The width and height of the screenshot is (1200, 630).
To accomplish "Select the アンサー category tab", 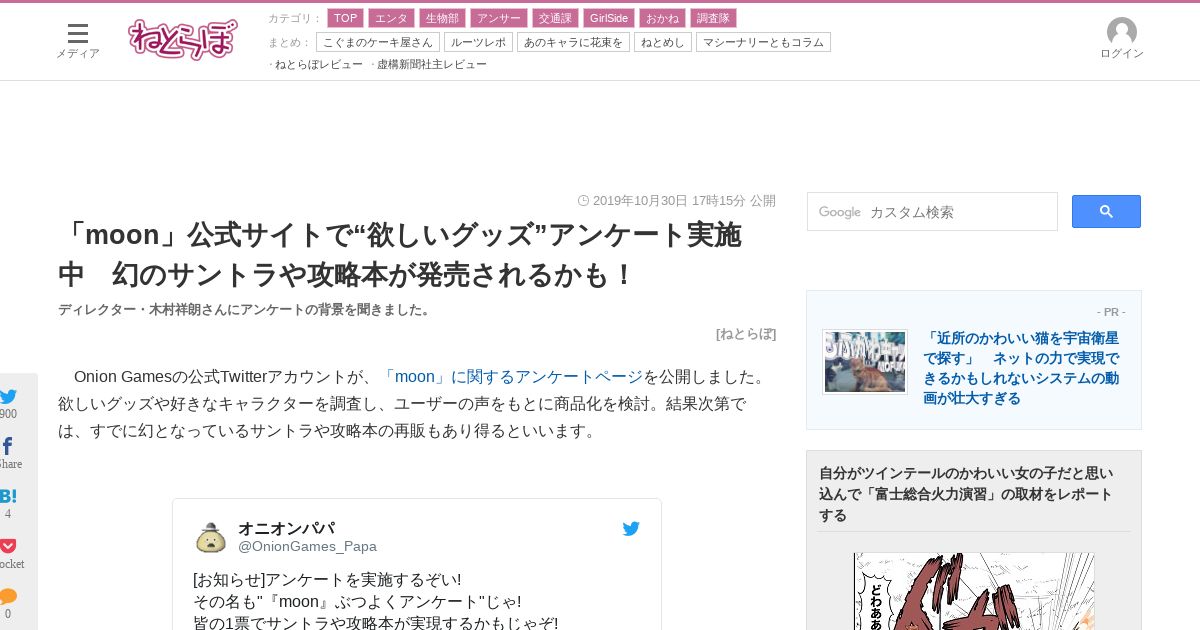I will tap(498, 18).
